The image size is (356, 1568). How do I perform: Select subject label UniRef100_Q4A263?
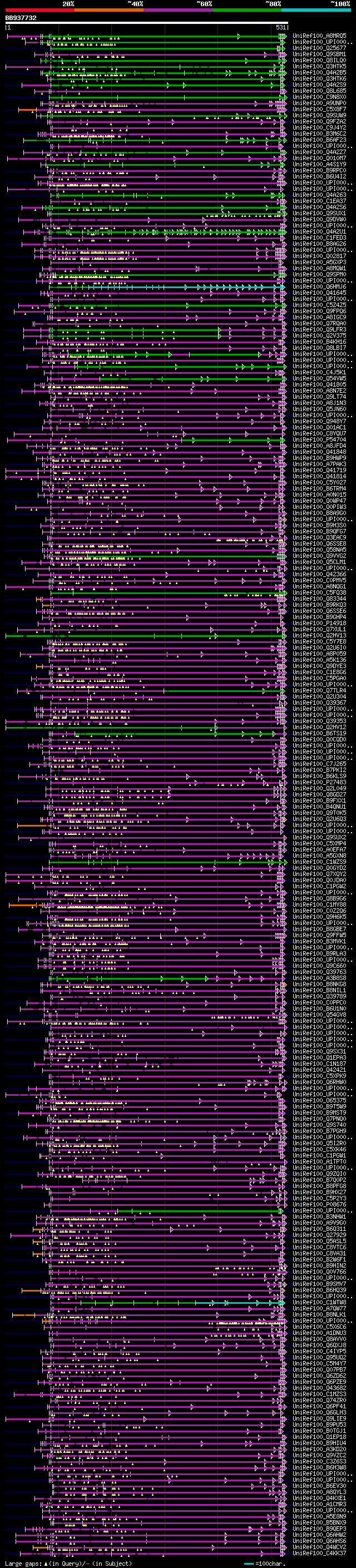(x=319, y=195)
